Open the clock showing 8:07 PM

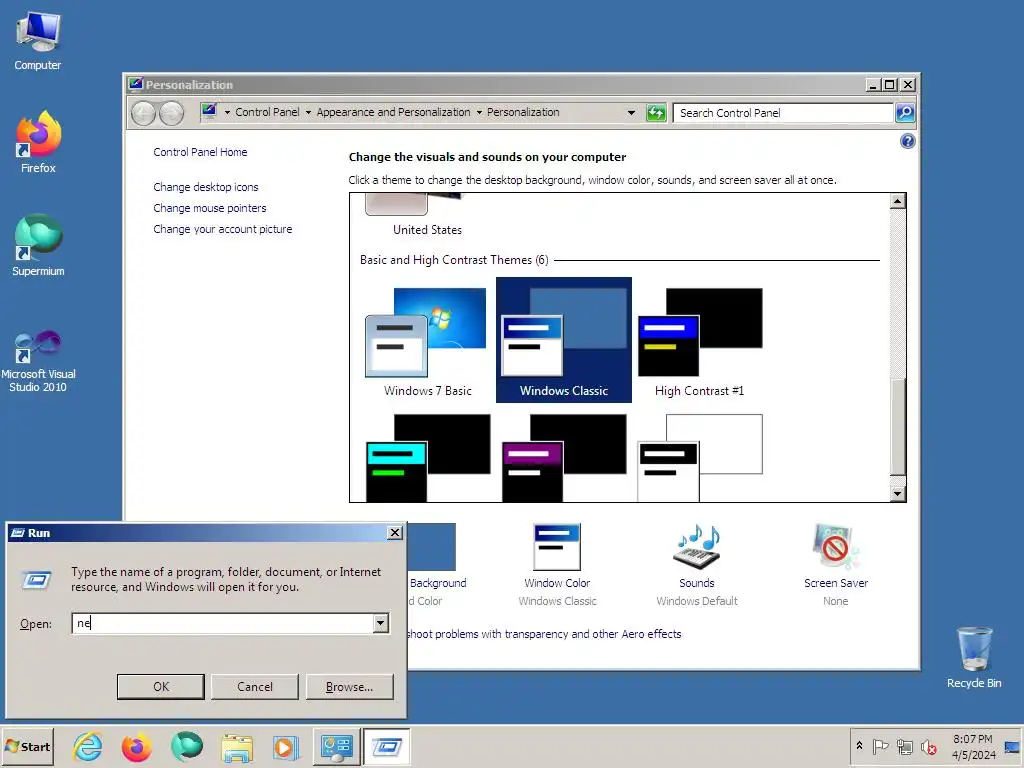pos(973,746)
